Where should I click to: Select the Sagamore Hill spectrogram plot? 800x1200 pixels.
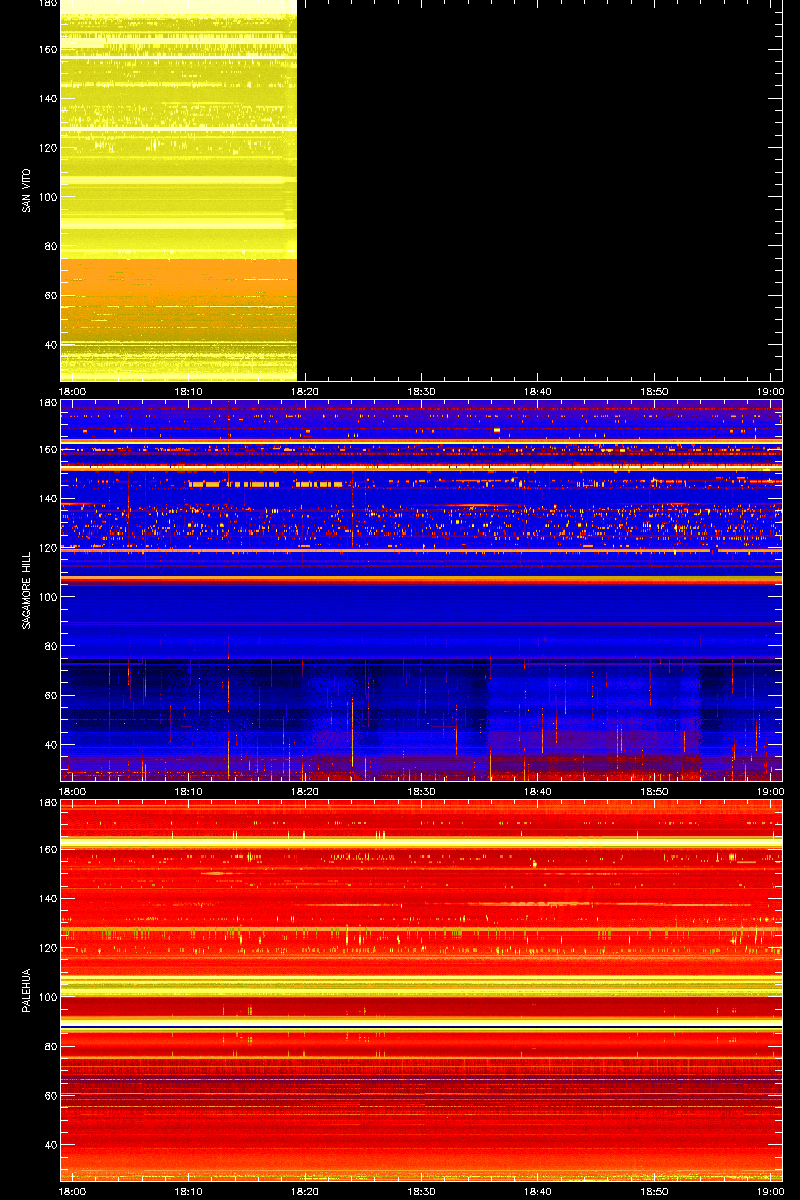(421, 590)
